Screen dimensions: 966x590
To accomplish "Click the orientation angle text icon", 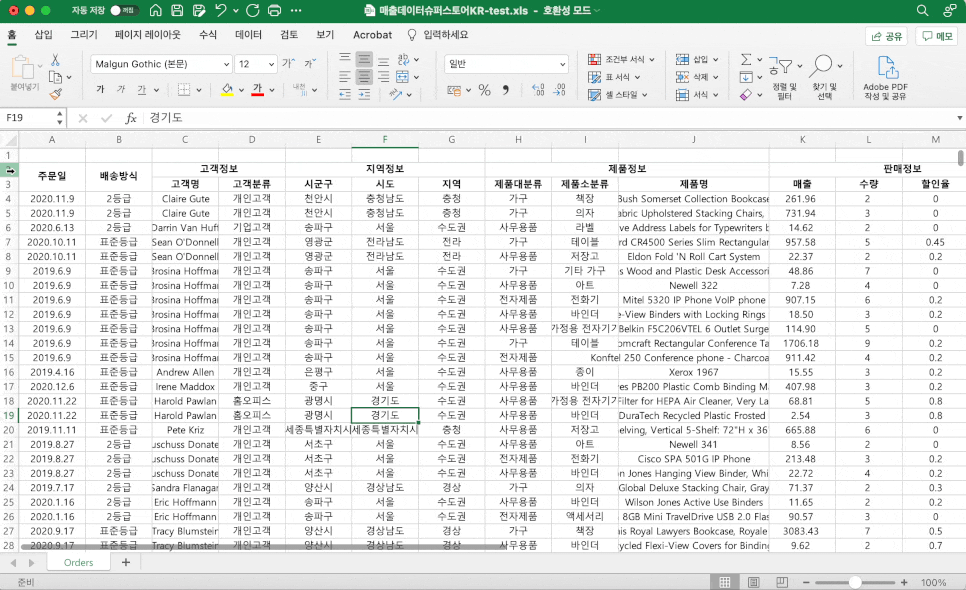I will [x=396, y=94].
